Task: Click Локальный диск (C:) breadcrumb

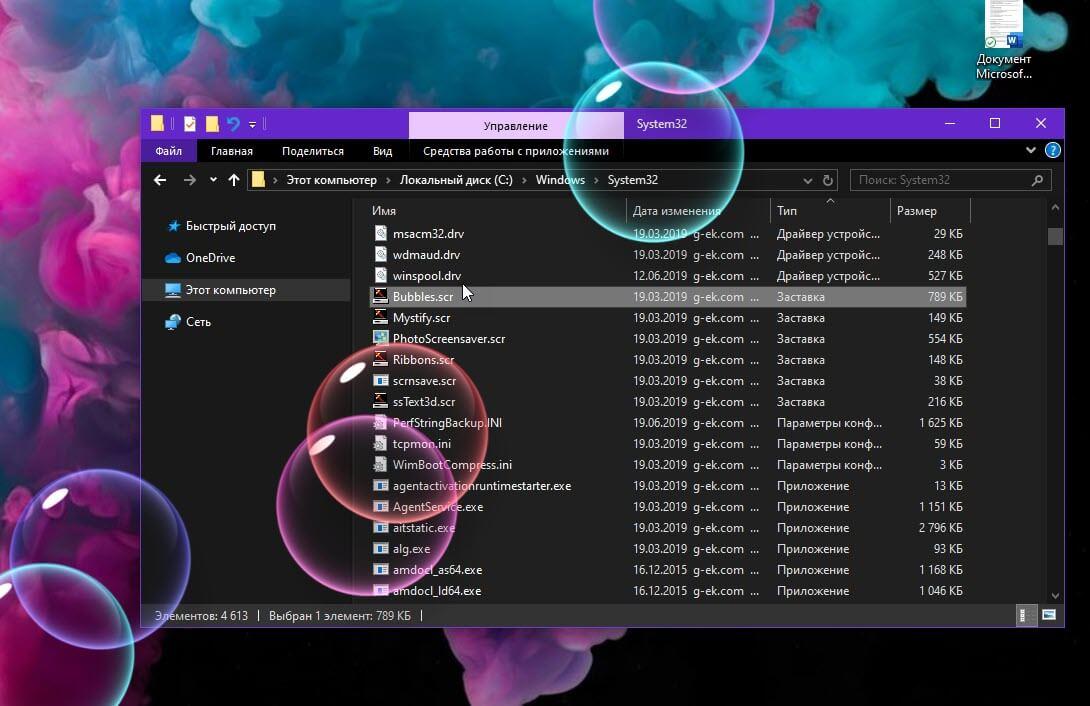Action: (x=456, y=180)
